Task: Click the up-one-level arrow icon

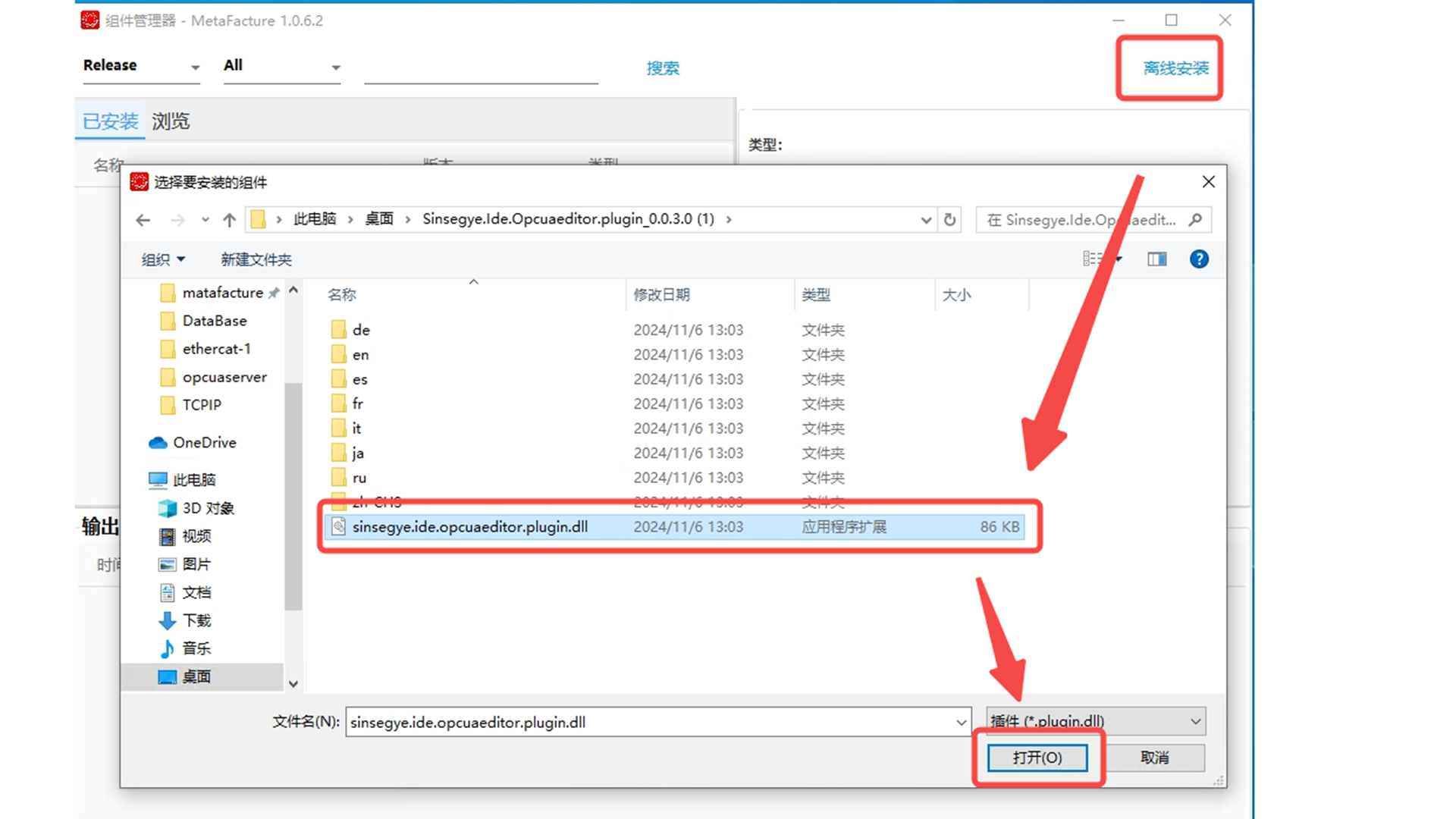Action: [229, 220]
